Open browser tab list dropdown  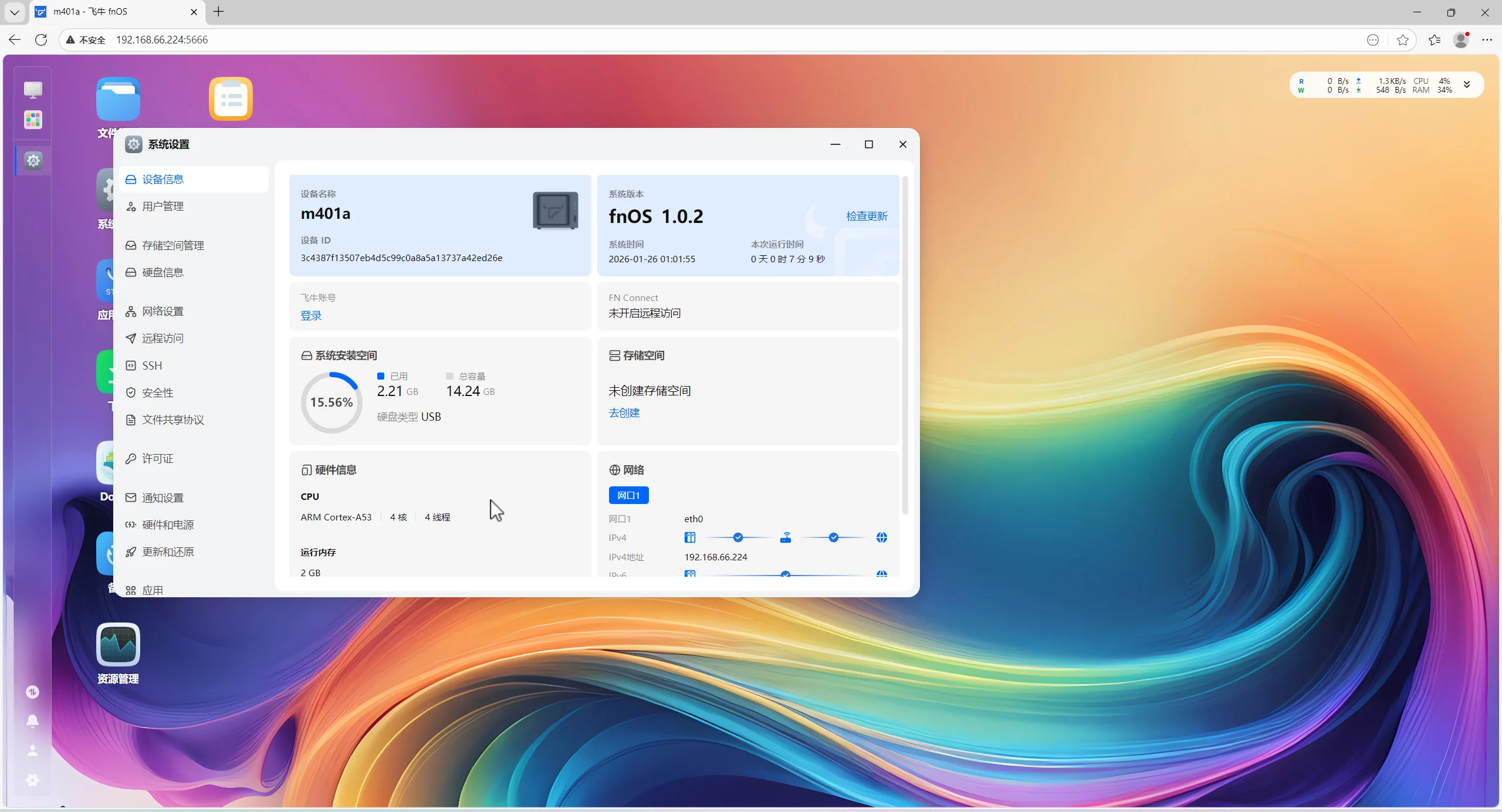pyautogui.click(x=15, y=12)
